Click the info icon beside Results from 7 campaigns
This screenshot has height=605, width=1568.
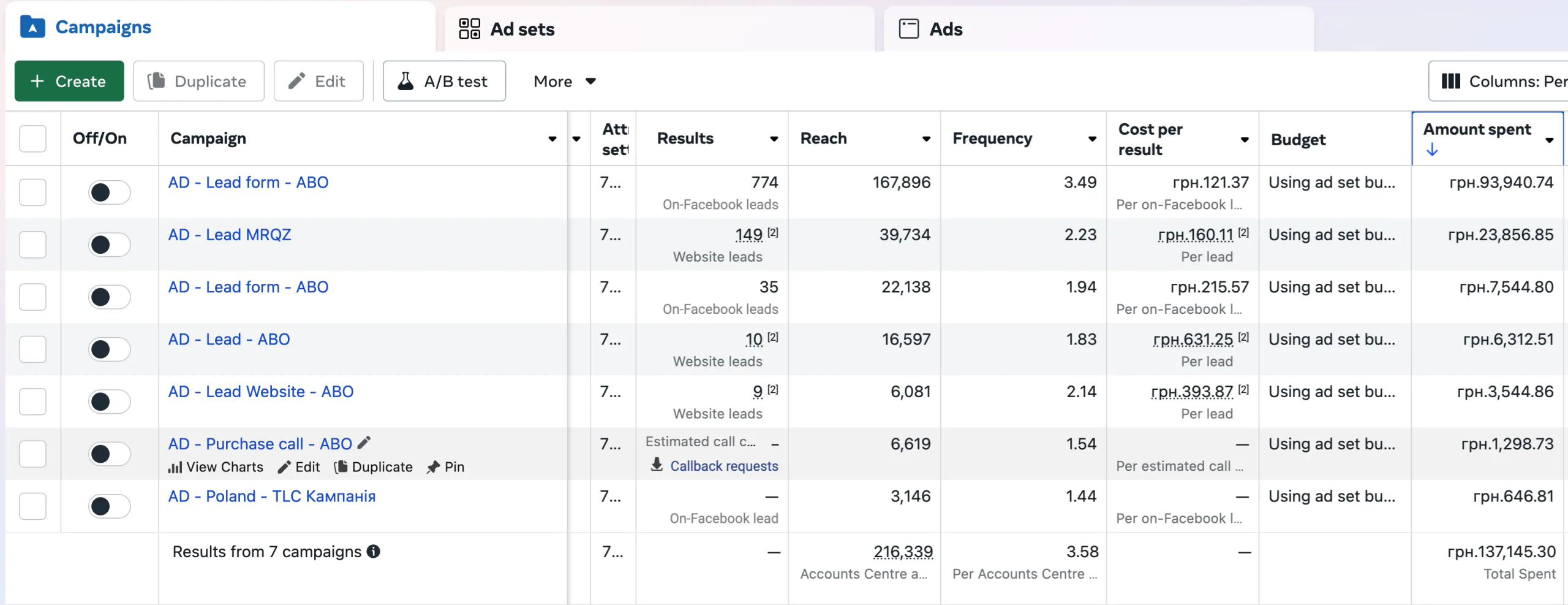click(x=374, y=552)
